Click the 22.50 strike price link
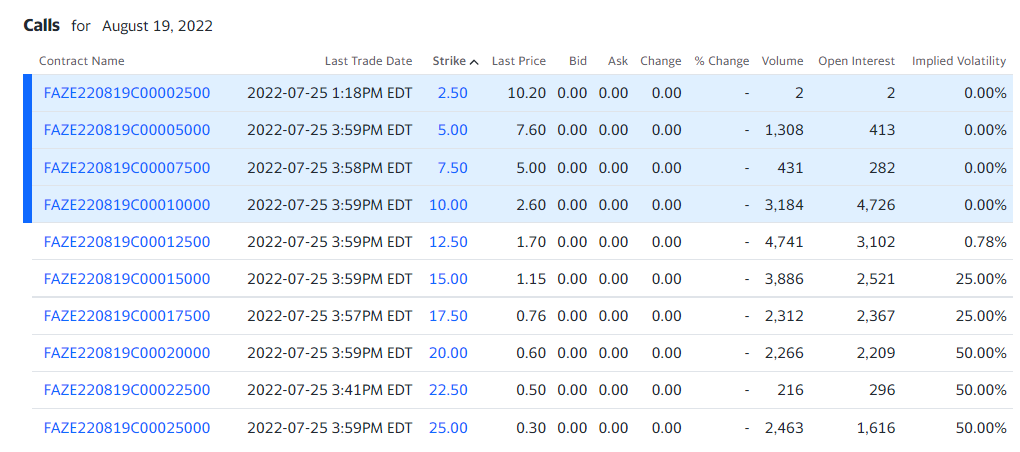The width and height of the screenshot is (1020, 452). point(448,390)
